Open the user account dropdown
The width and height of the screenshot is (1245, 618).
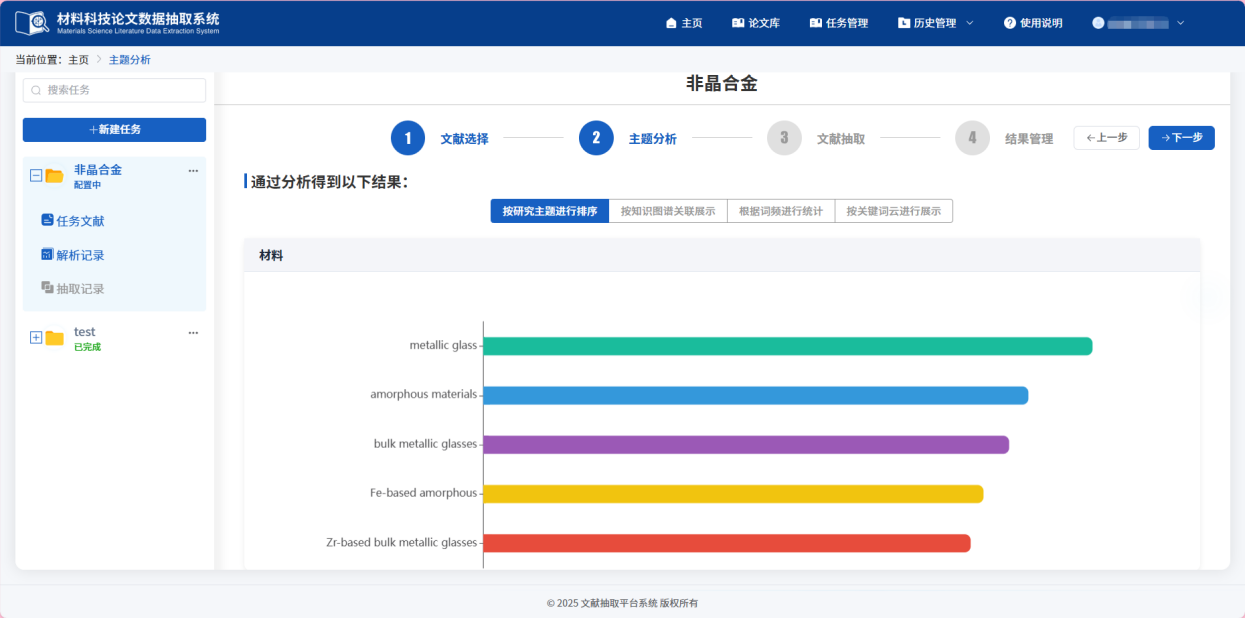pos(1138,22)
